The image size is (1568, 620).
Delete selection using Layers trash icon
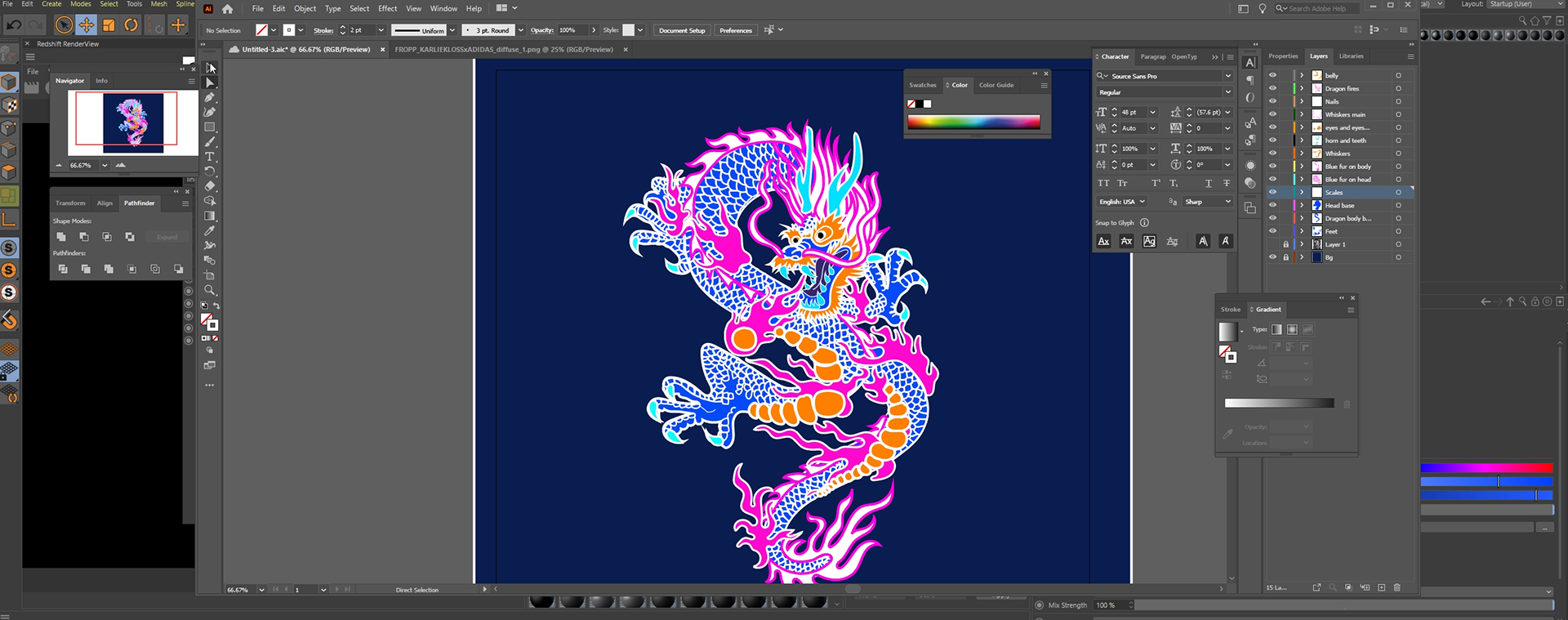tap(1397, 587)
